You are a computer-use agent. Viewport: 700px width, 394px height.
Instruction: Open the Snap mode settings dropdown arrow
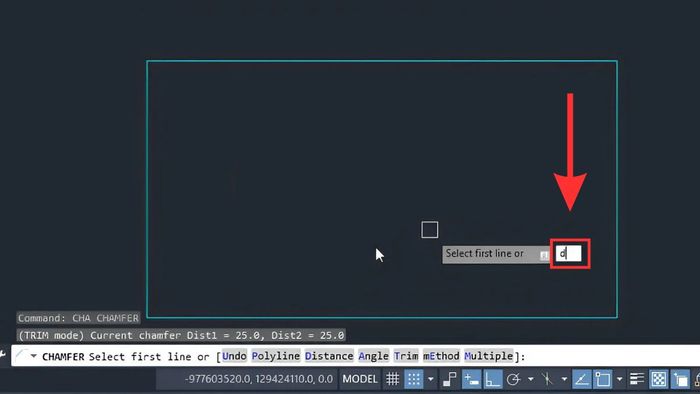point(431,379)
